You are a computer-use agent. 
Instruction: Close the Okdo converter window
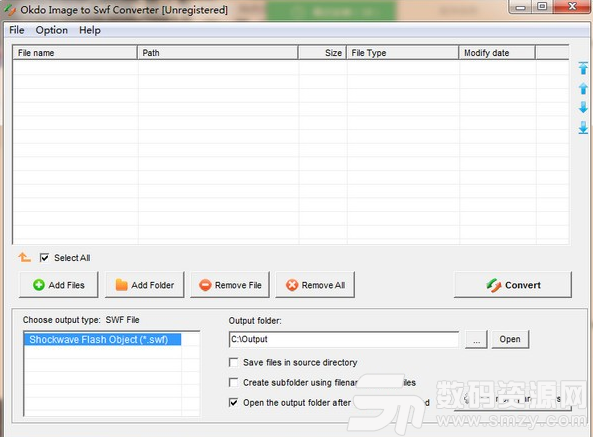[572, 6]
